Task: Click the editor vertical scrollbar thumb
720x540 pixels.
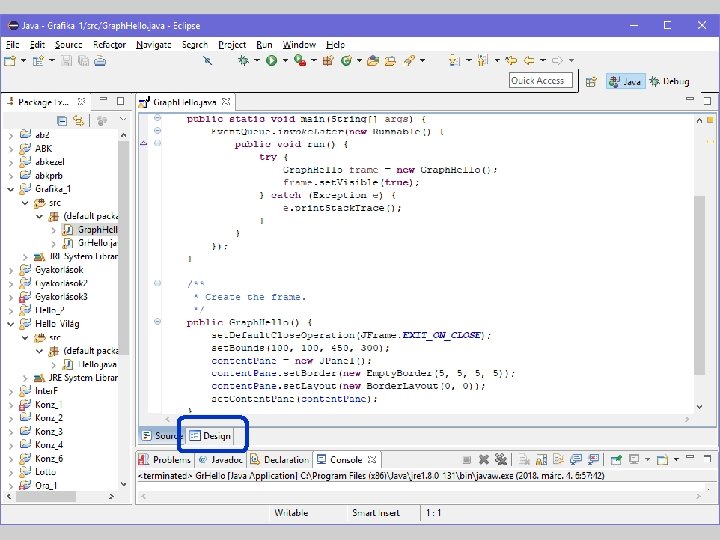Action: (x=699, y=285)
